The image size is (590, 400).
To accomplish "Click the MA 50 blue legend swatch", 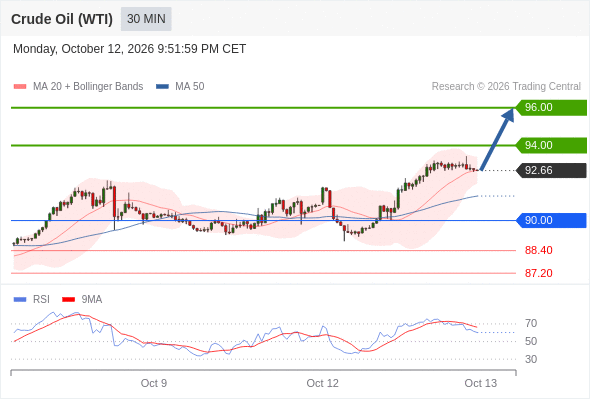I will pyautogui.click(x=162, y=87).
